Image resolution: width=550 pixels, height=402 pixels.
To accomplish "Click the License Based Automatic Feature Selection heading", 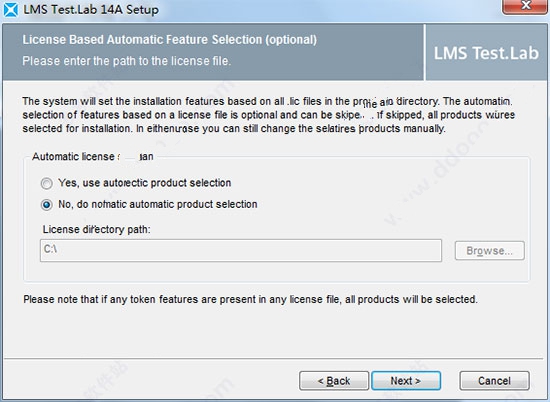I will click(169, 40).
